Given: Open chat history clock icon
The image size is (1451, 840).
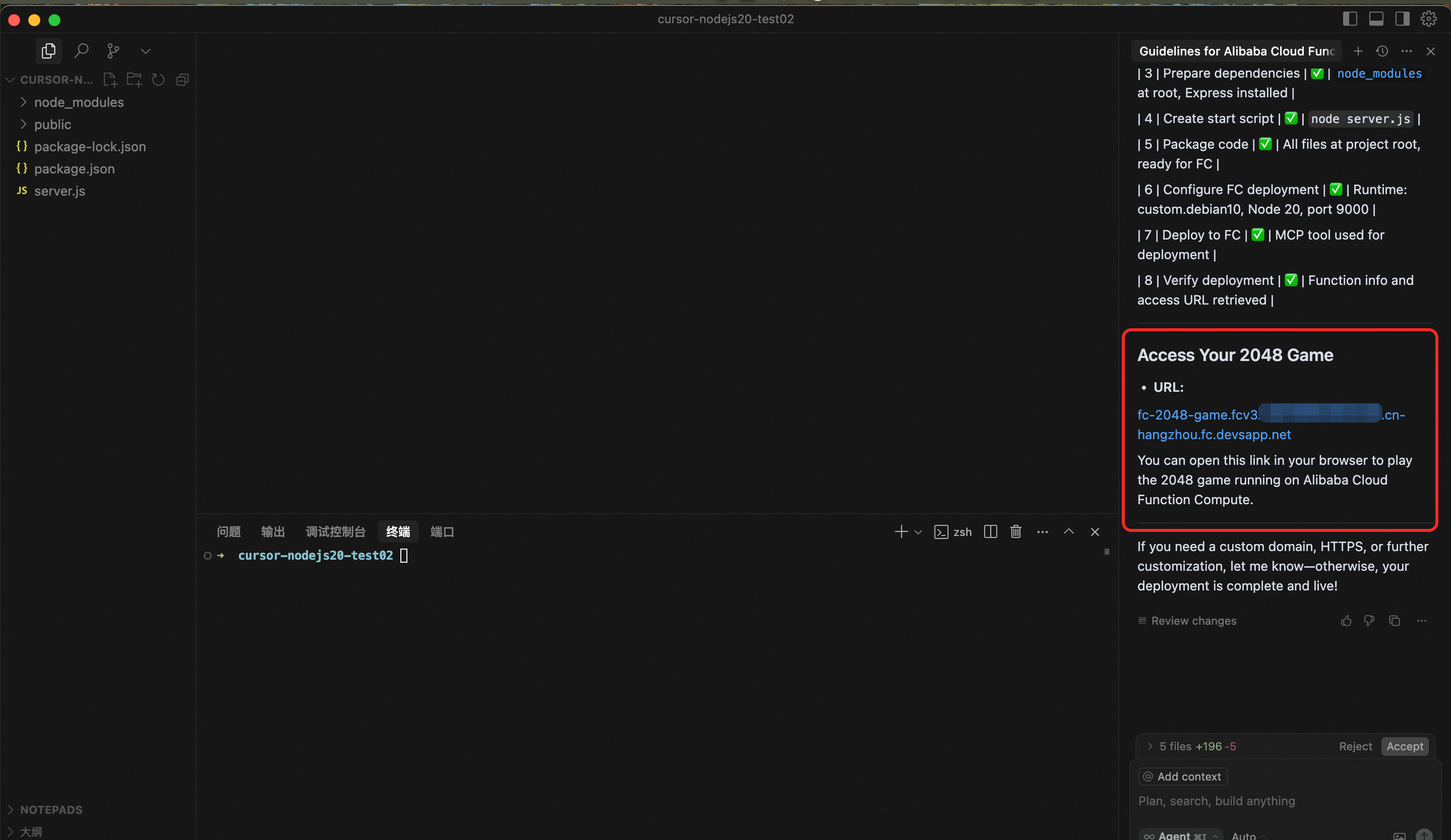Looking at the screenshot, I should (x=1382, y=51).
